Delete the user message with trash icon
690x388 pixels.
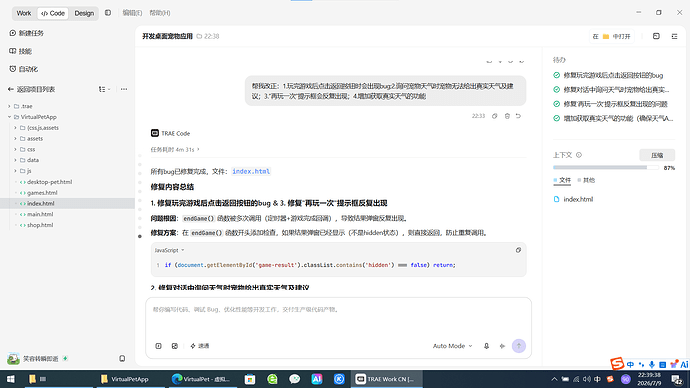(x=507, y=116)
